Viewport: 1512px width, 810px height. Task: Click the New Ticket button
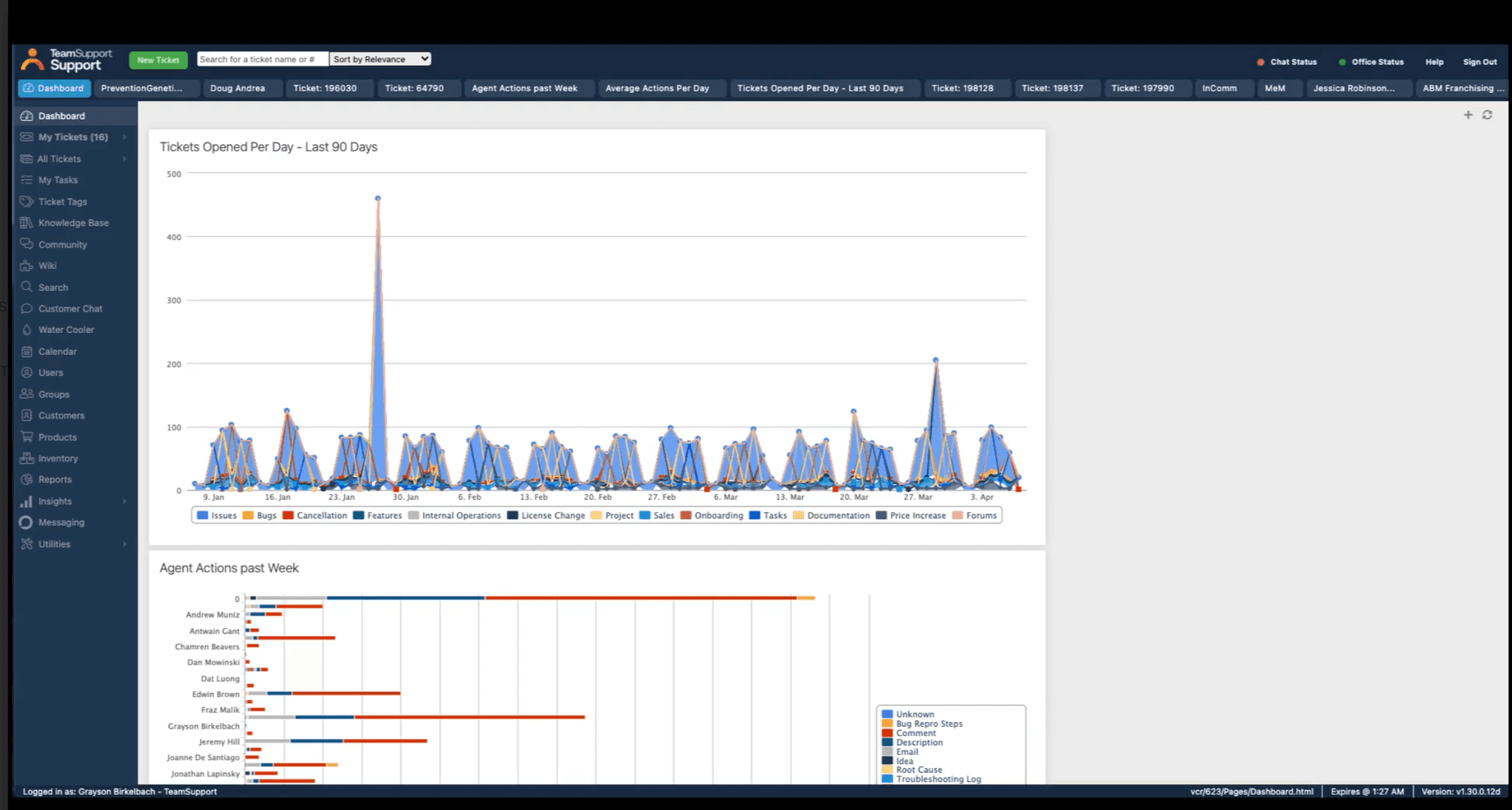click(x=158, y=60)
